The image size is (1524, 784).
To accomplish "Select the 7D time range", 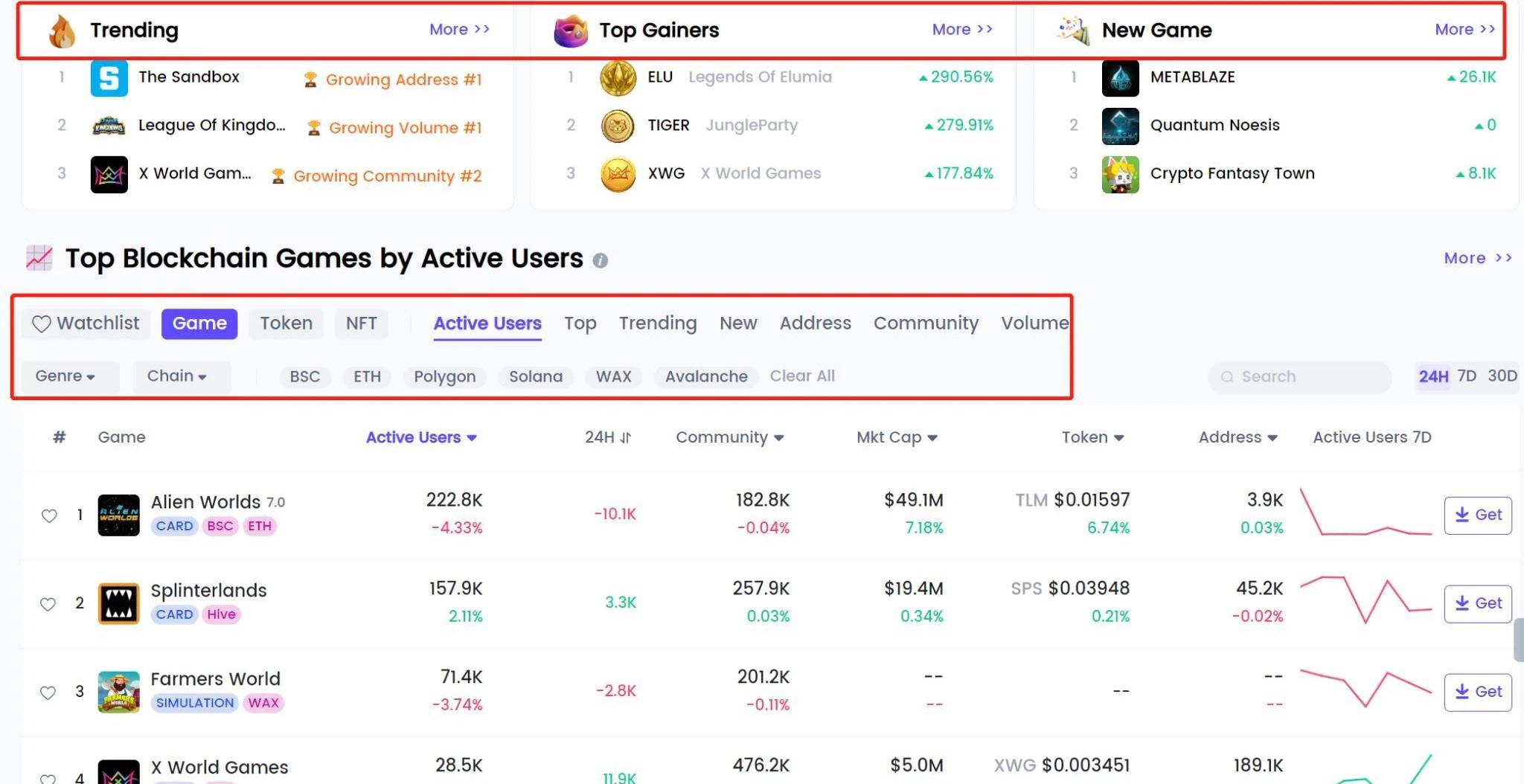I will (x=1467, y=376).
